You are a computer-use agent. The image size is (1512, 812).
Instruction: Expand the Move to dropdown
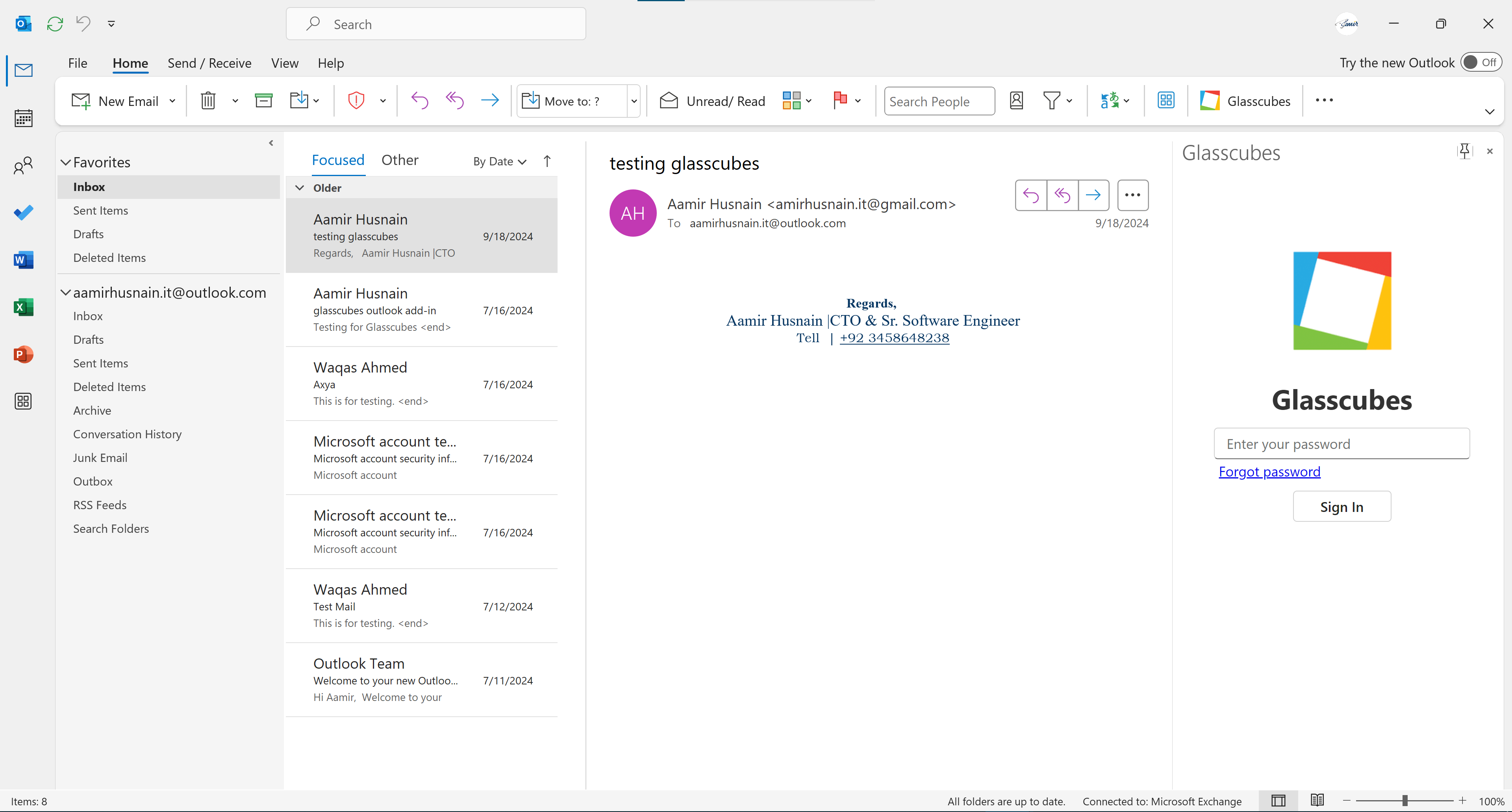click(634, 100)
